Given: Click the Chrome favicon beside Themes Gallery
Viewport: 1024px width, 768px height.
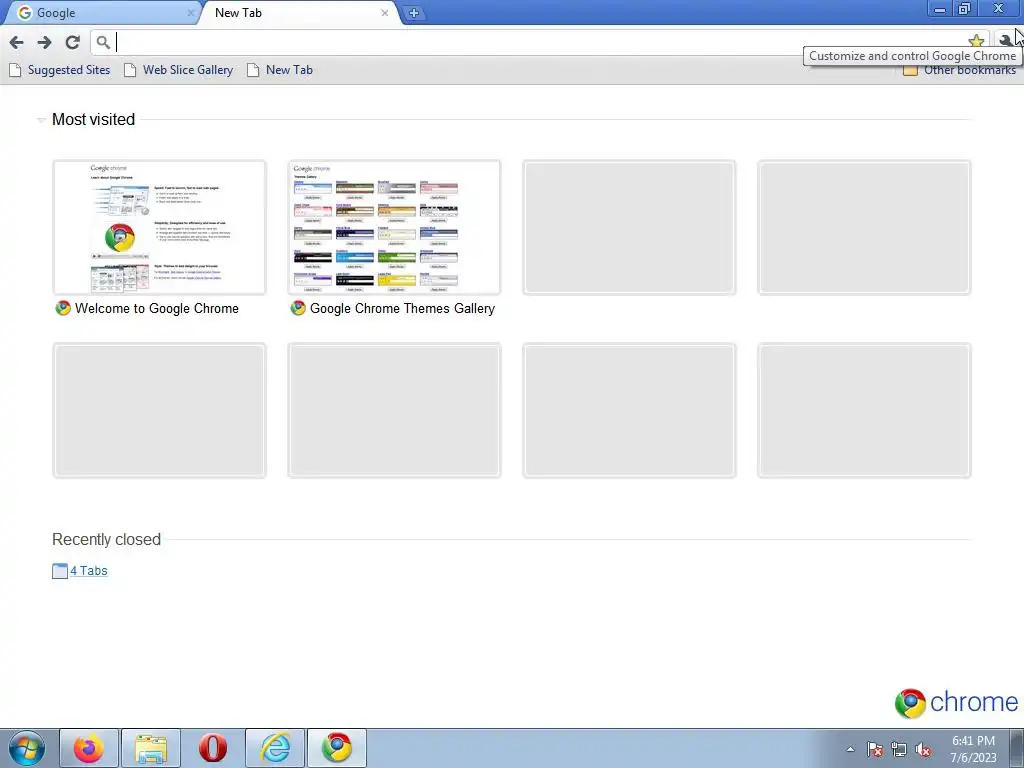Looking at the screenshot, I should pos(298,308).
